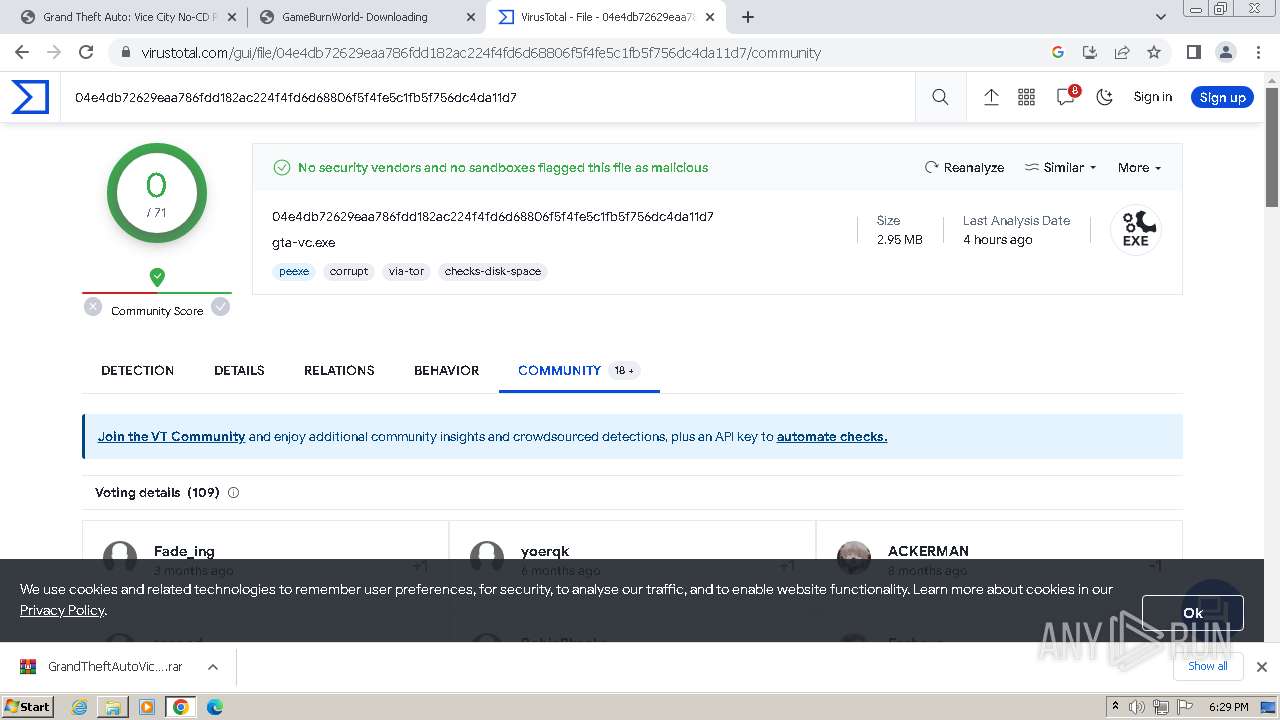This screenshot has width=1280, height=720.
Task: Open the notifications comment icon
Action: click(1066, 97)
